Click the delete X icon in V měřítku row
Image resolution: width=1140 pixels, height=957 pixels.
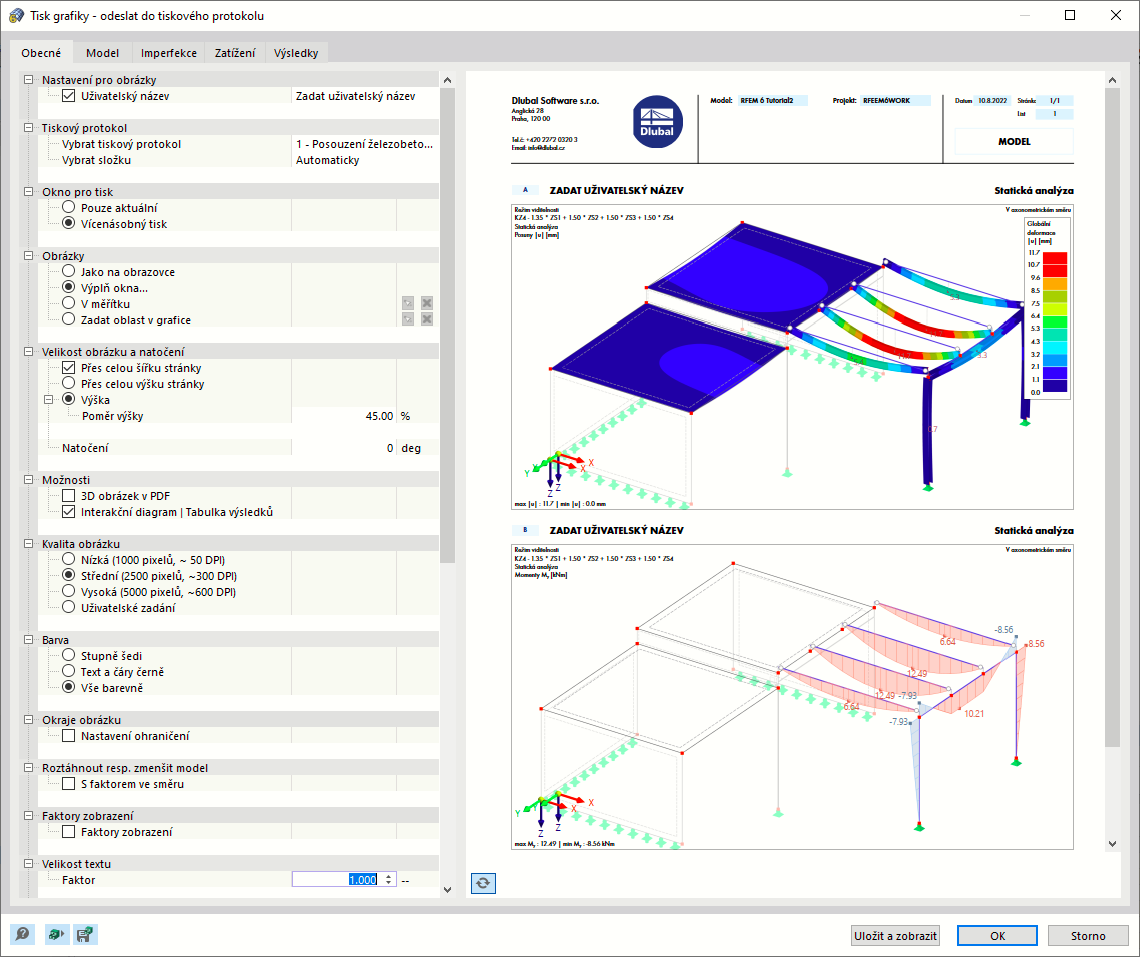427,303
